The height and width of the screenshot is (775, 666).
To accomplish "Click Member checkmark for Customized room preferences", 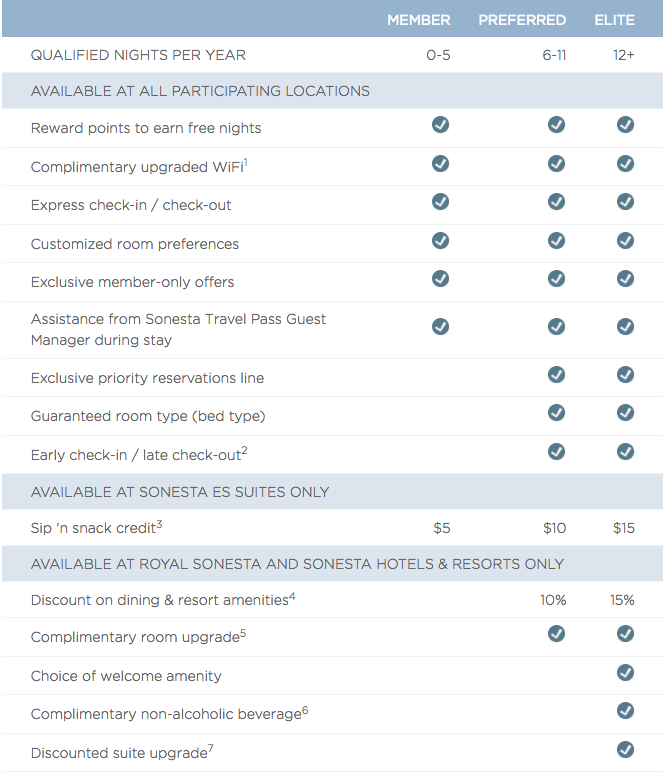I will 440,241.
